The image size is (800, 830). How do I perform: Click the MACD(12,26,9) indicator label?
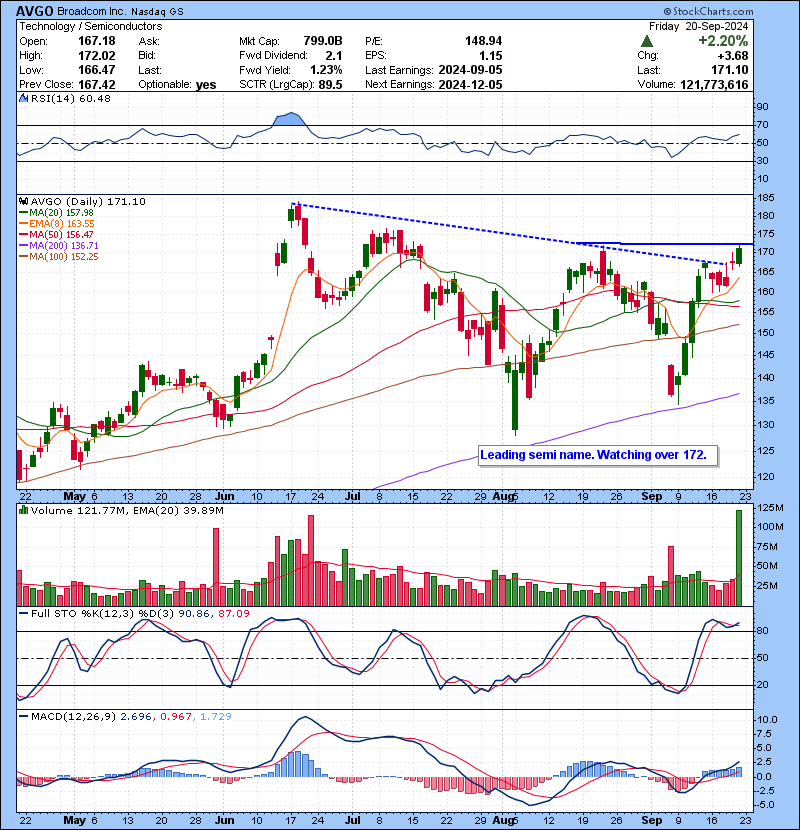tap(73, 717)
